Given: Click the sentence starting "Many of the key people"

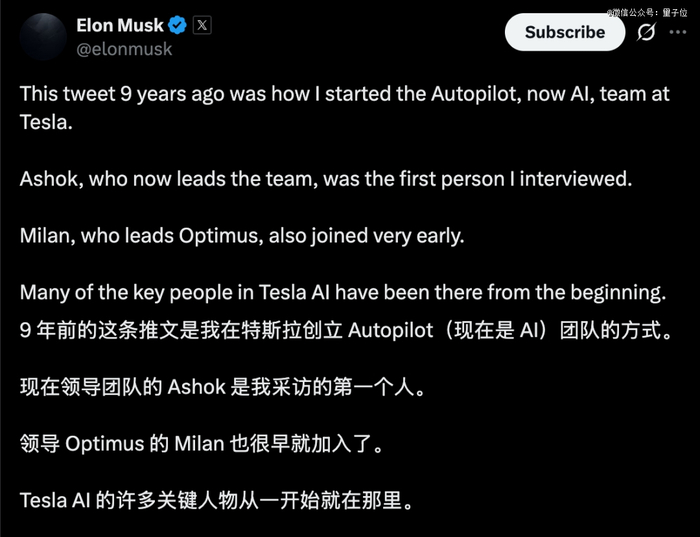Looking at the screenshot, I should [x=343, y=293].
